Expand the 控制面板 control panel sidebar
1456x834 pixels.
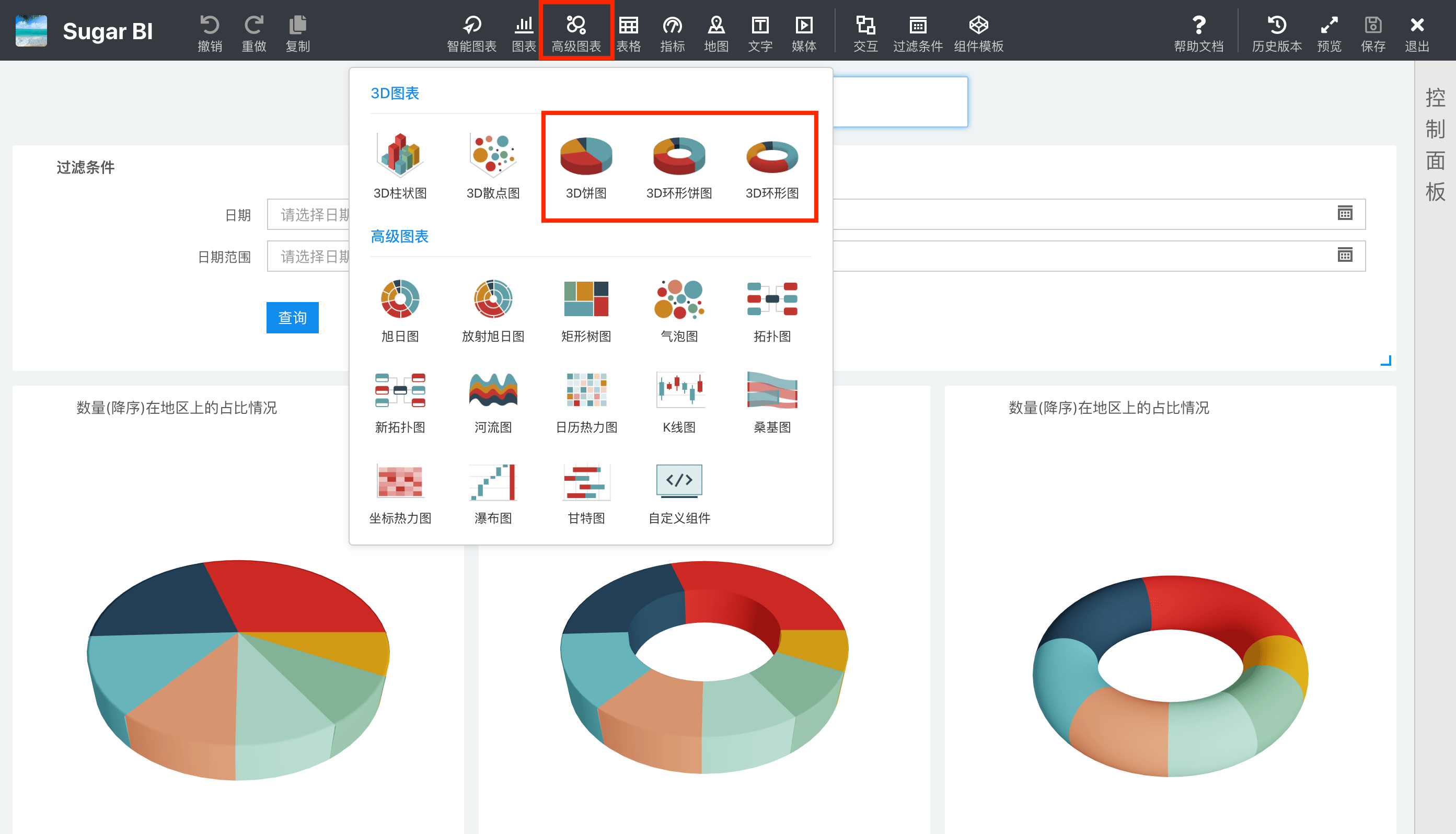1435,144
